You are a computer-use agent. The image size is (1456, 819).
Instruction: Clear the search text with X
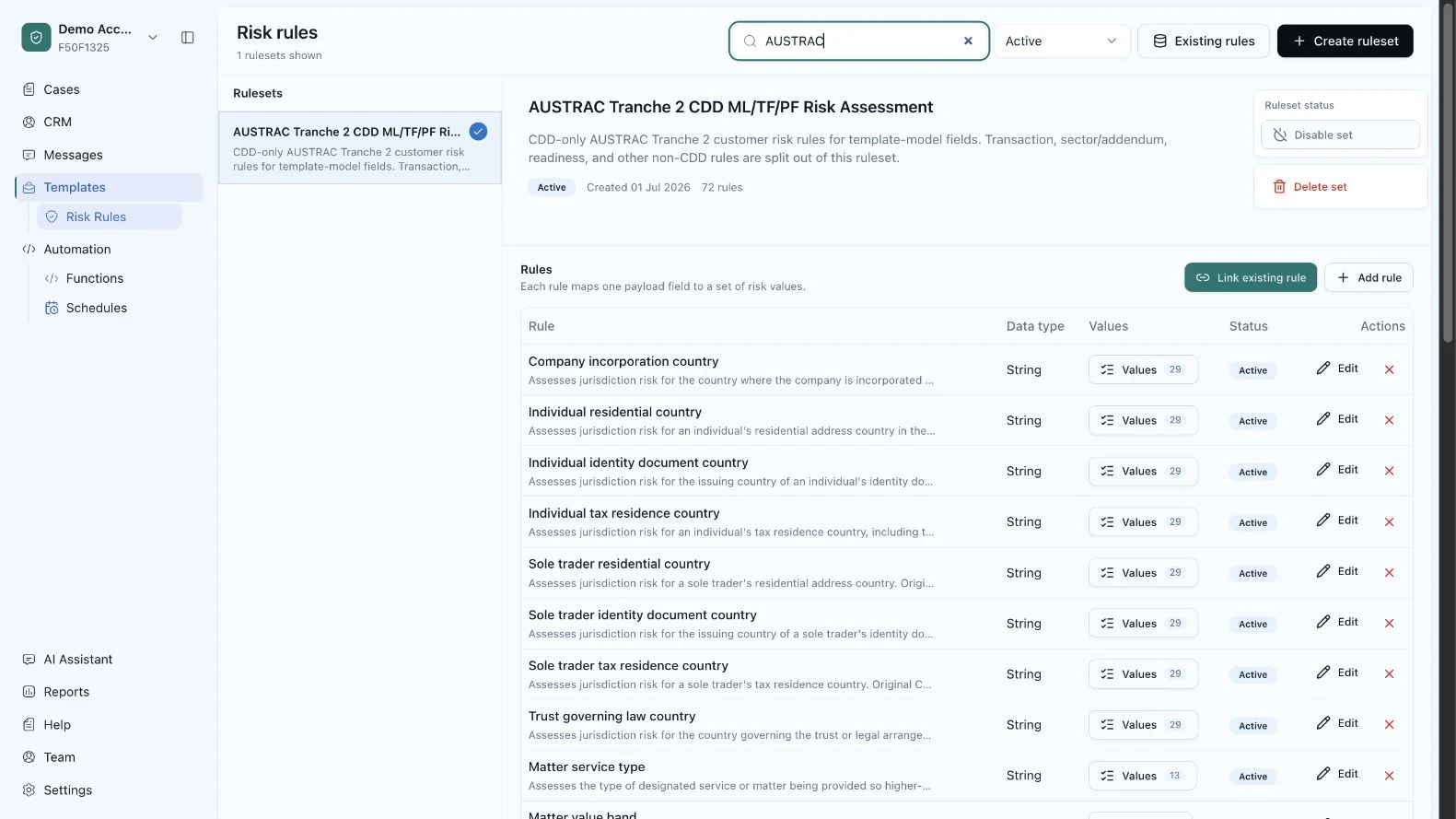pos(968,41)
